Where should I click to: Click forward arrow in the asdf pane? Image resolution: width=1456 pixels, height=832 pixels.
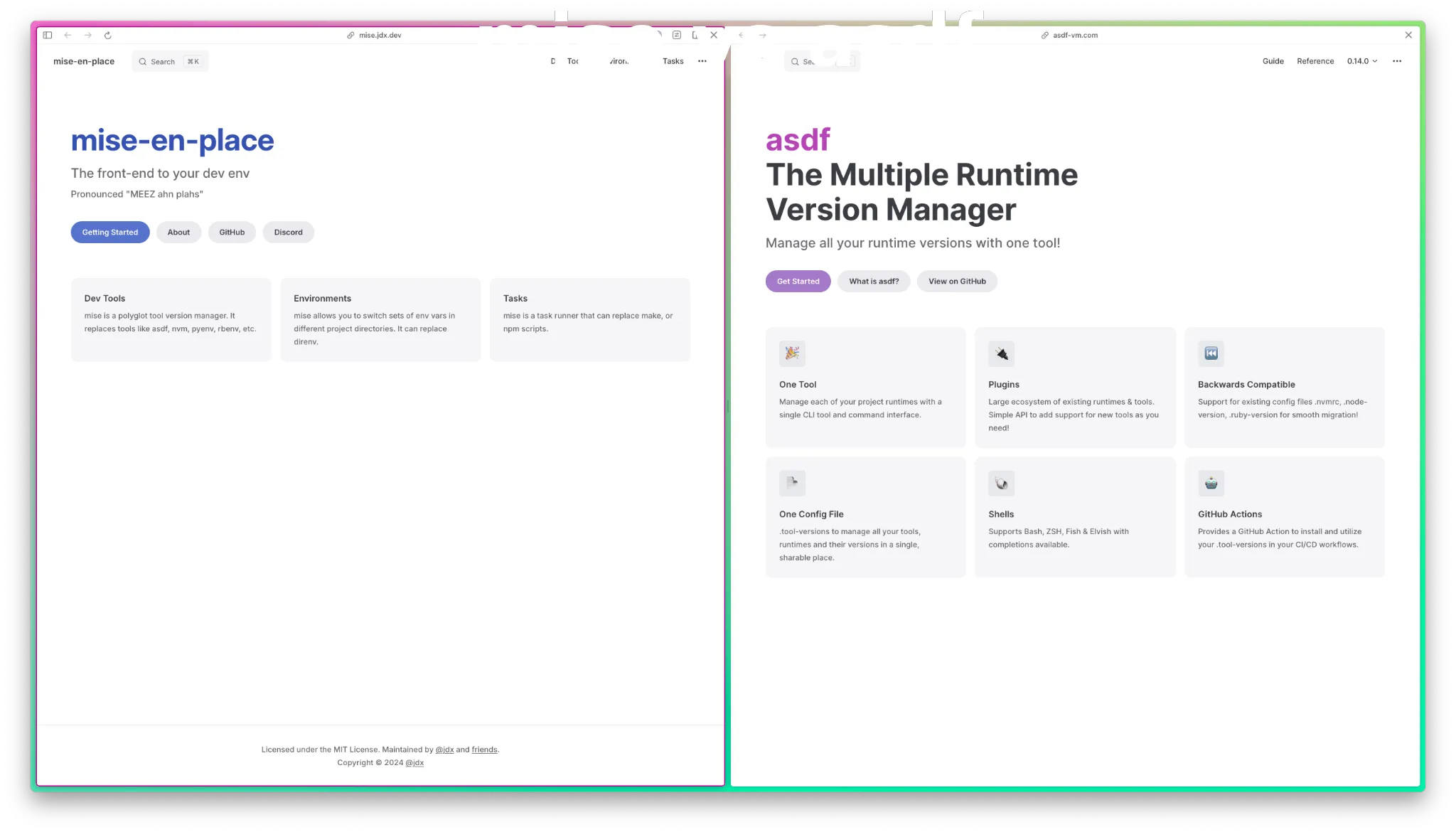tap(763, 35)
